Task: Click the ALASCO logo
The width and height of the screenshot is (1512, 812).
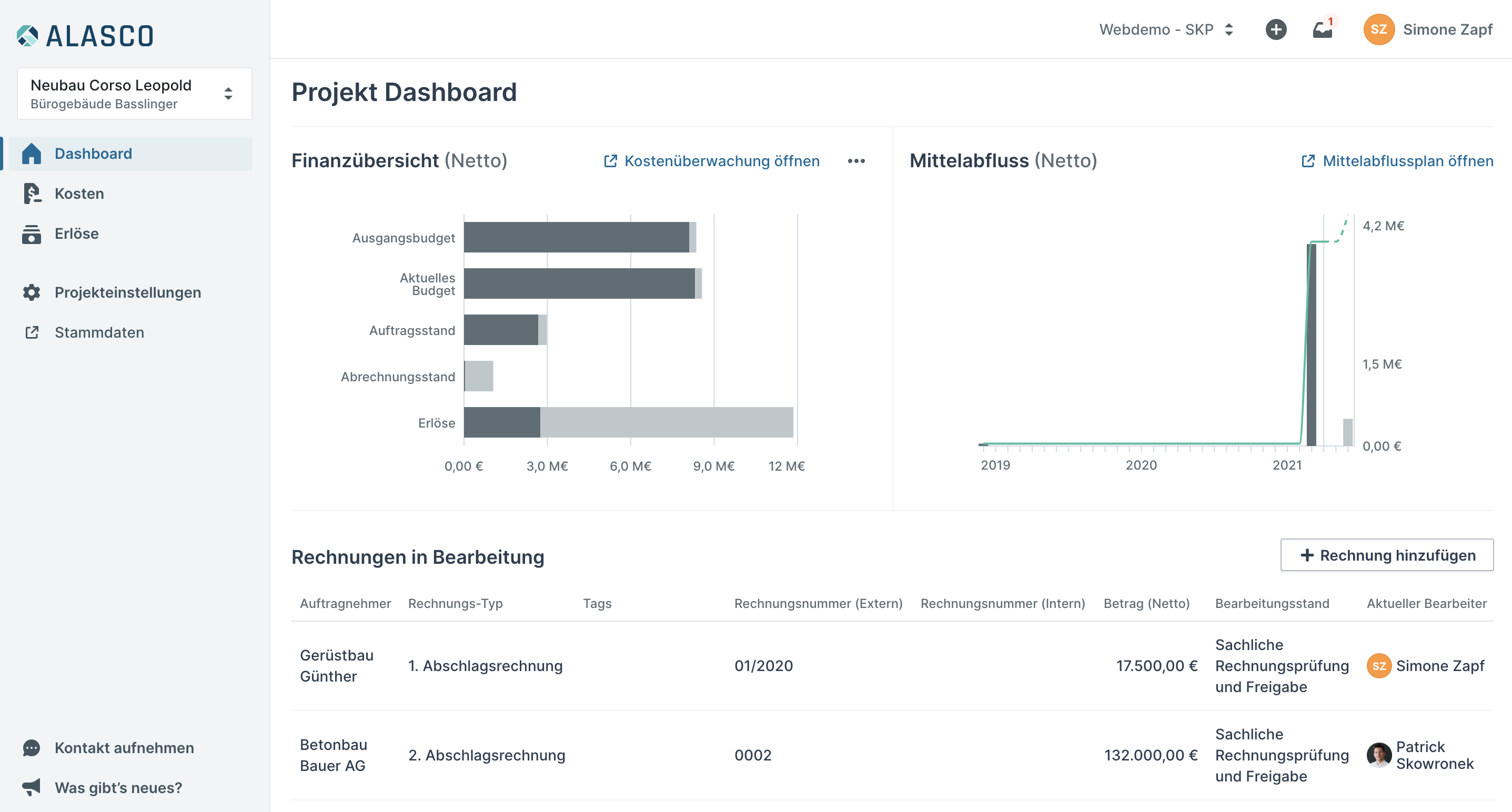Action: (x=85, y=36)
